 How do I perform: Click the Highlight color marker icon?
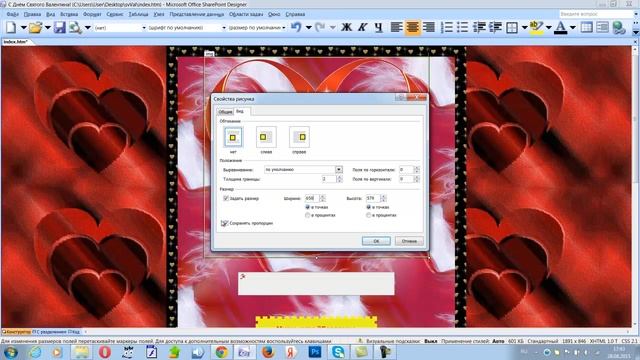tap(536, 27)
